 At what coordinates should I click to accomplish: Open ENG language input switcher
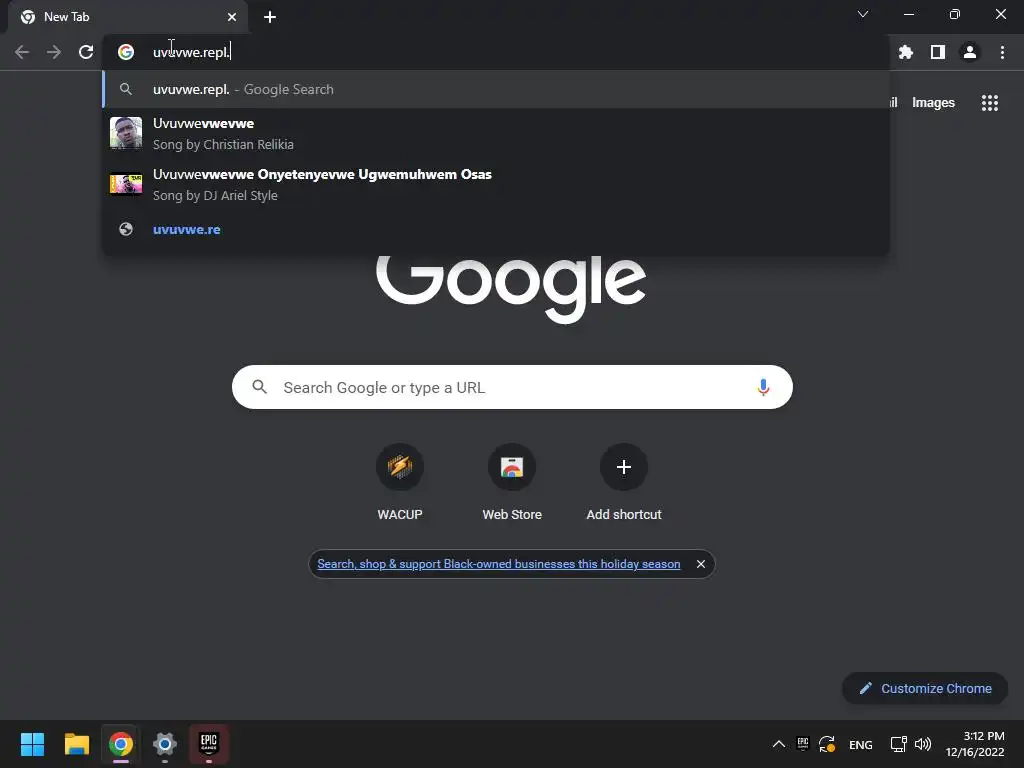861,744
